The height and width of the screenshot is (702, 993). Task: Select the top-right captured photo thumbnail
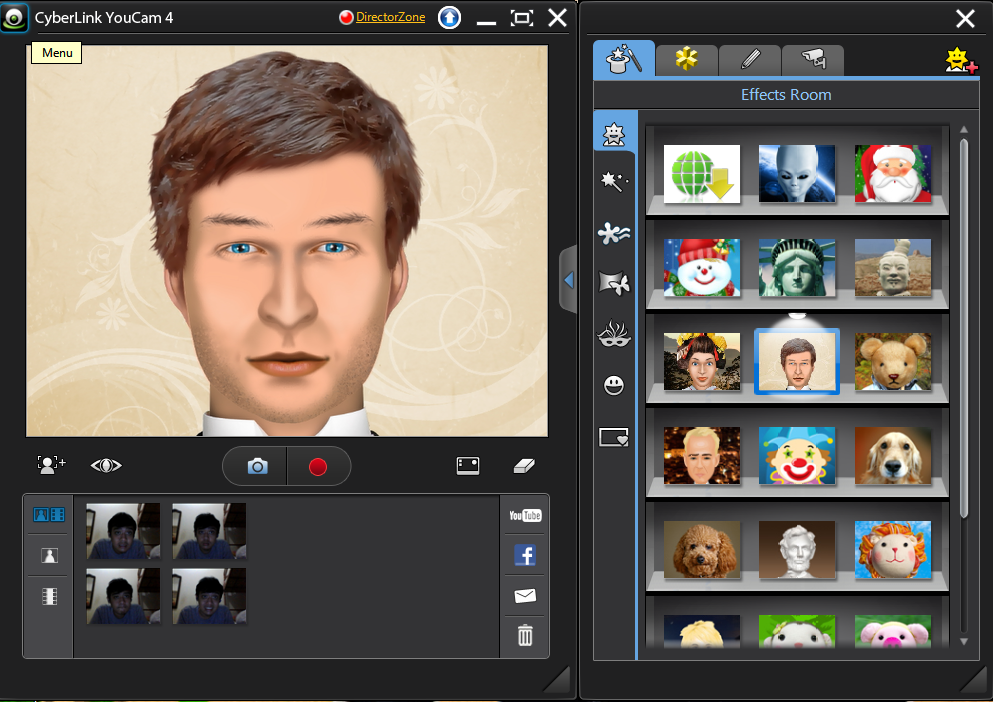[x=209, y=531]
